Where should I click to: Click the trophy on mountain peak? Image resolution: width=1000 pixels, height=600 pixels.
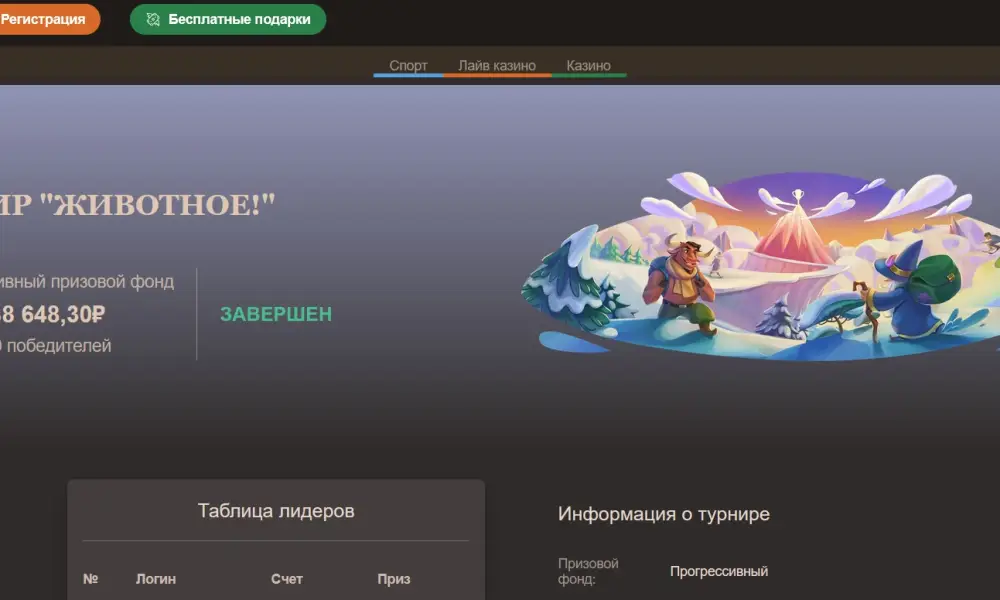797,195
